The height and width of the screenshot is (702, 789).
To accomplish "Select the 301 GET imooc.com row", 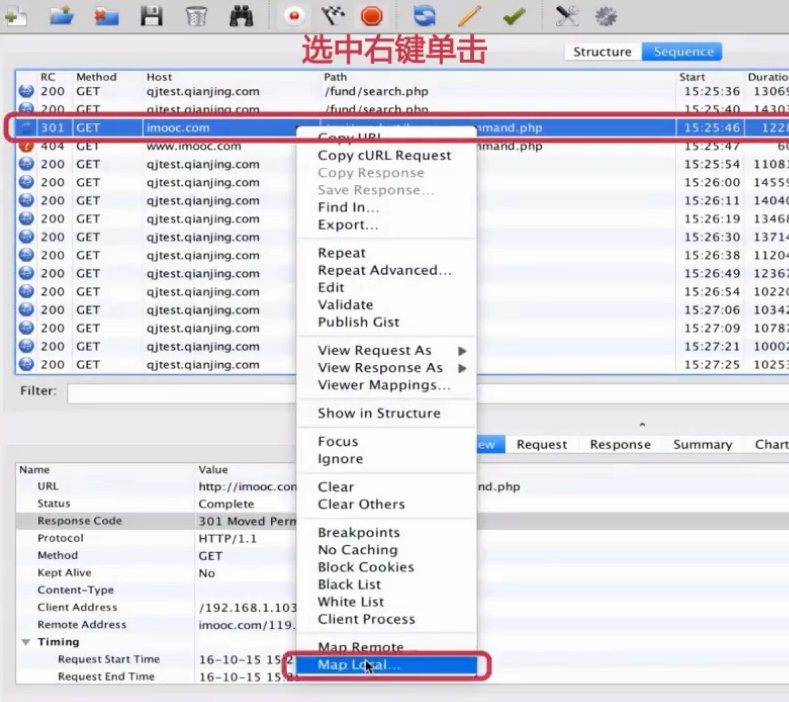I will pyautogui.click(x=402, y=128).
